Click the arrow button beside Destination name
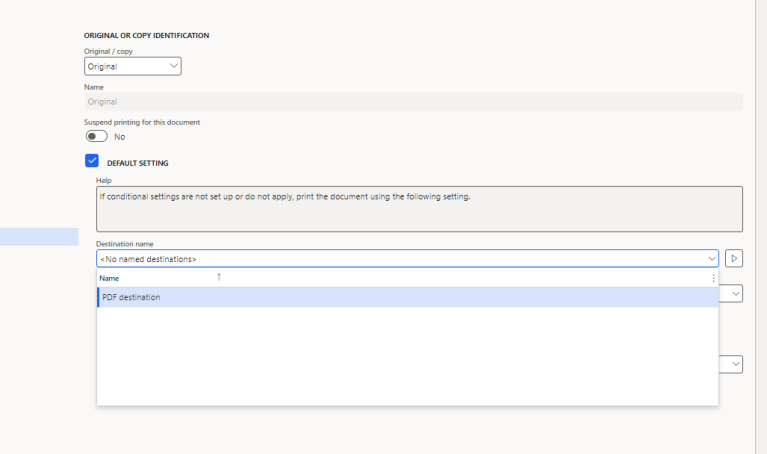 [x=734, y=259]
